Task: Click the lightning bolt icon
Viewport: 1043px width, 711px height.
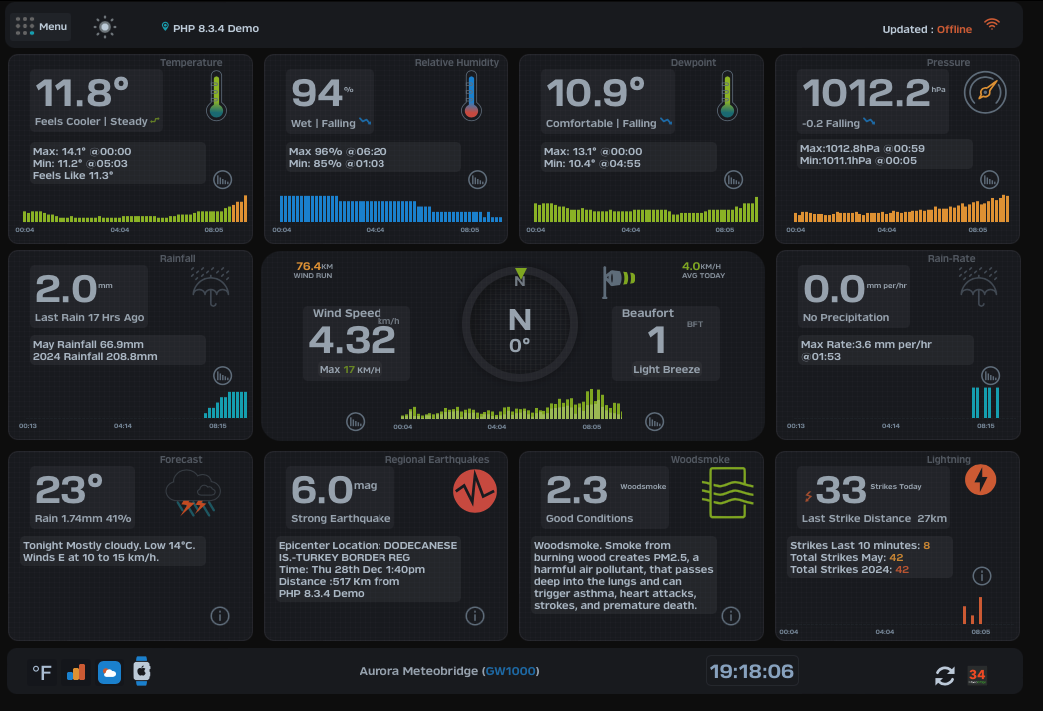Action: [x=981, y=481]
